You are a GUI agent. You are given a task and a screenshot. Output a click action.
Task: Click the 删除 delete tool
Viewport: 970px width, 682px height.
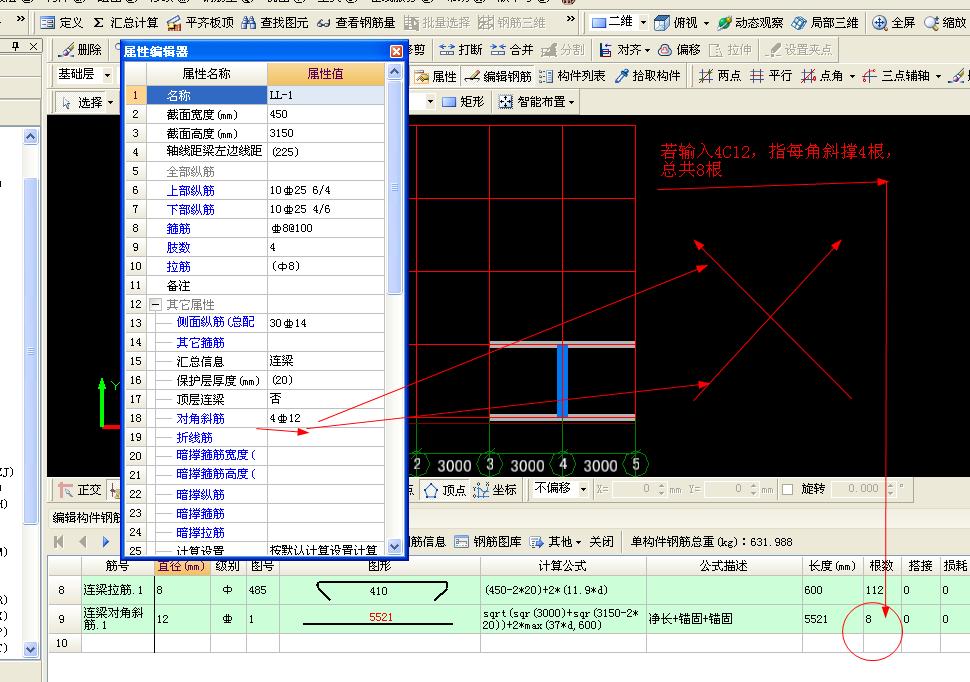tap(80, 50)
